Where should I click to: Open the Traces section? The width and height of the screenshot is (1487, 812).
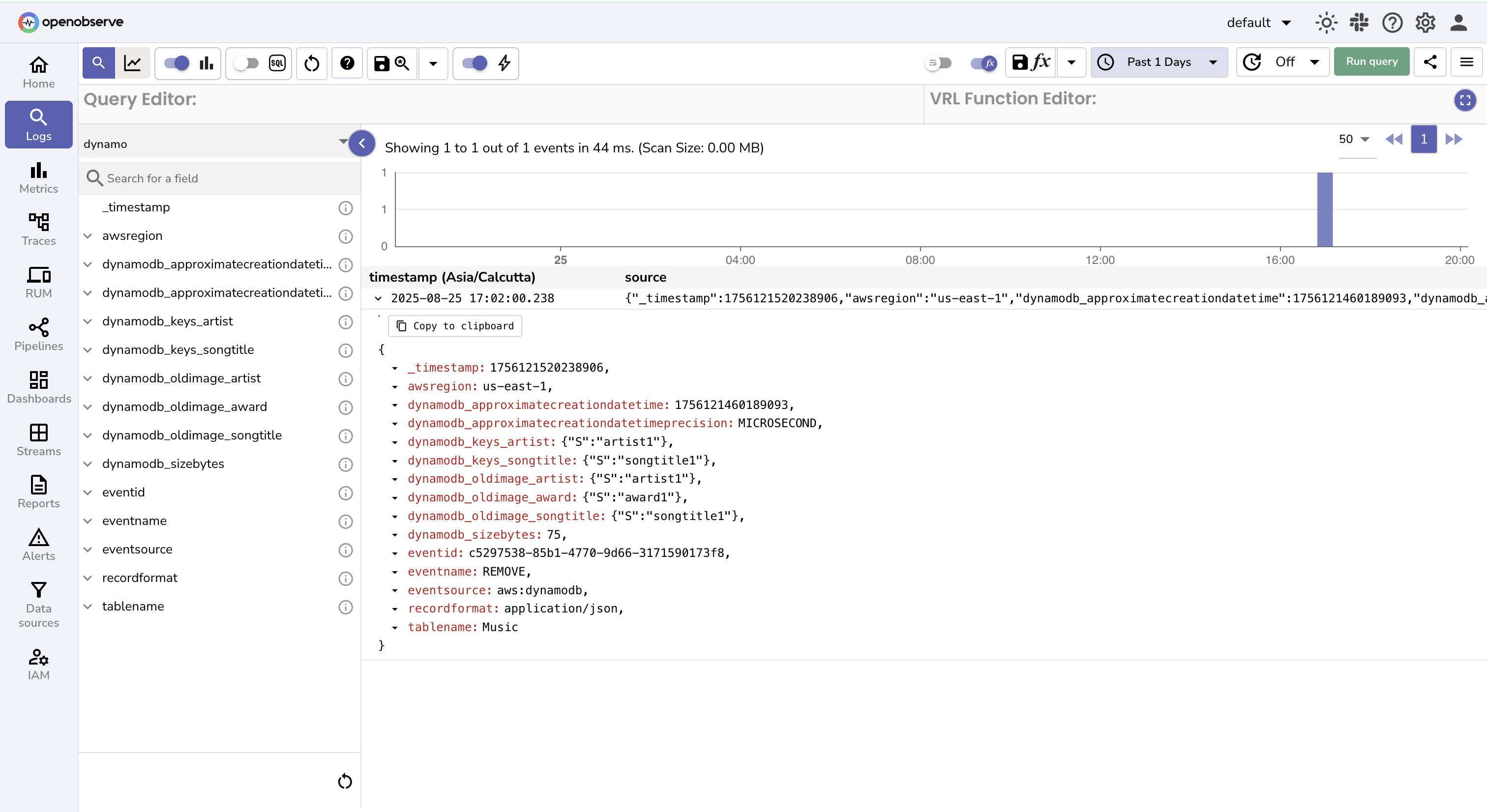click(x=38, y=229)
